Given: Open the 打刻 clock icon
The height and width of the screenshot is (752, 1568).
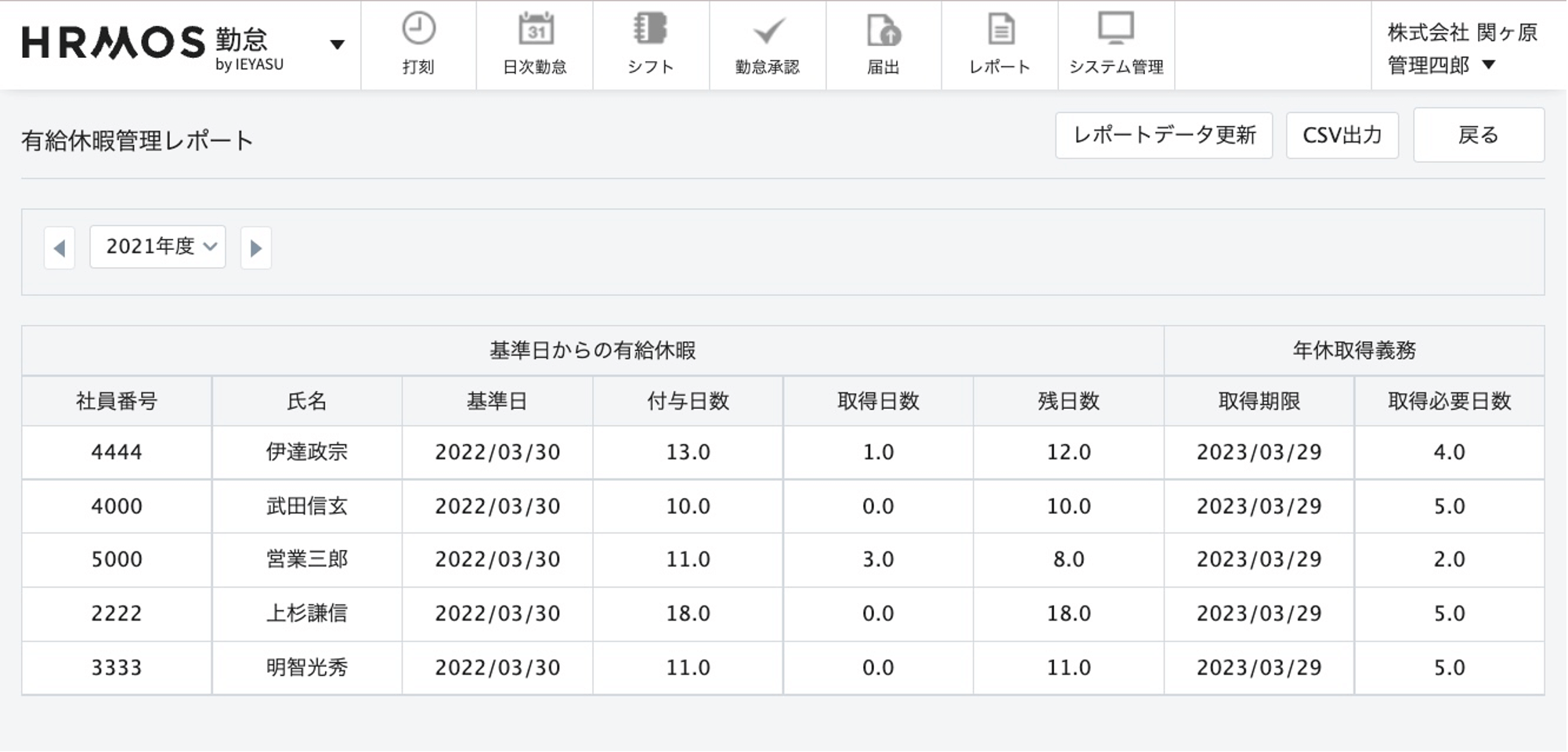Looking at the screenshot, I should (418, 30).
